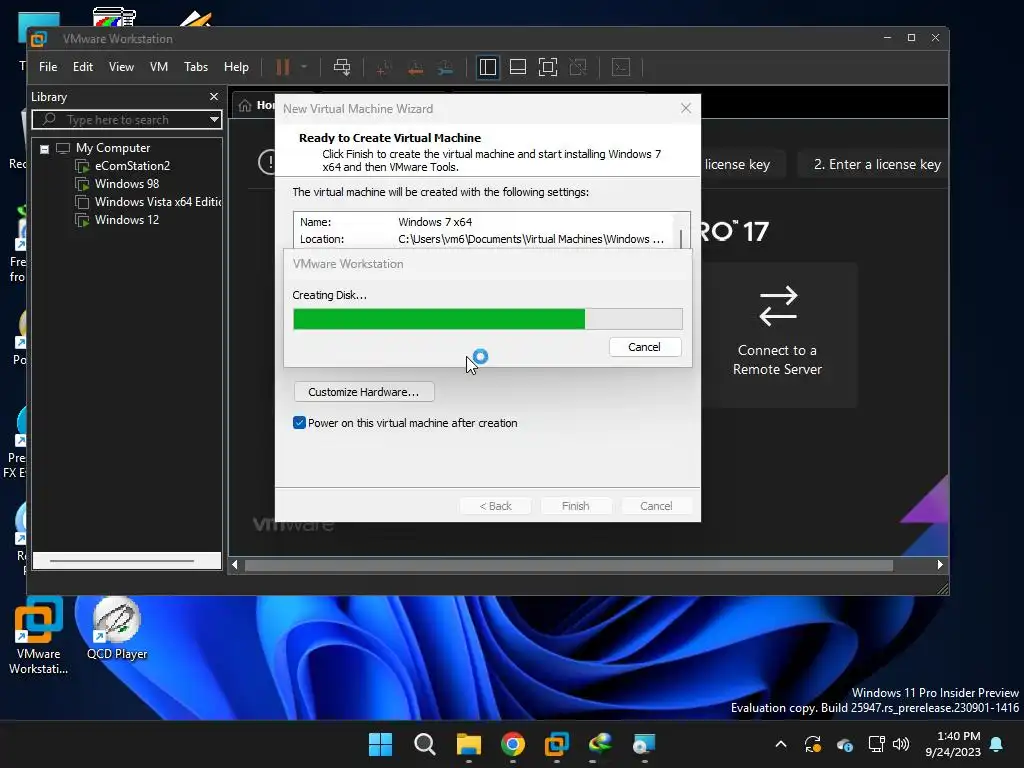Image resolution: width=1024 pixels, height=768 pixels.
Task: Click the settings list scrollbar in wizard
Action: [x=681, y=239]
